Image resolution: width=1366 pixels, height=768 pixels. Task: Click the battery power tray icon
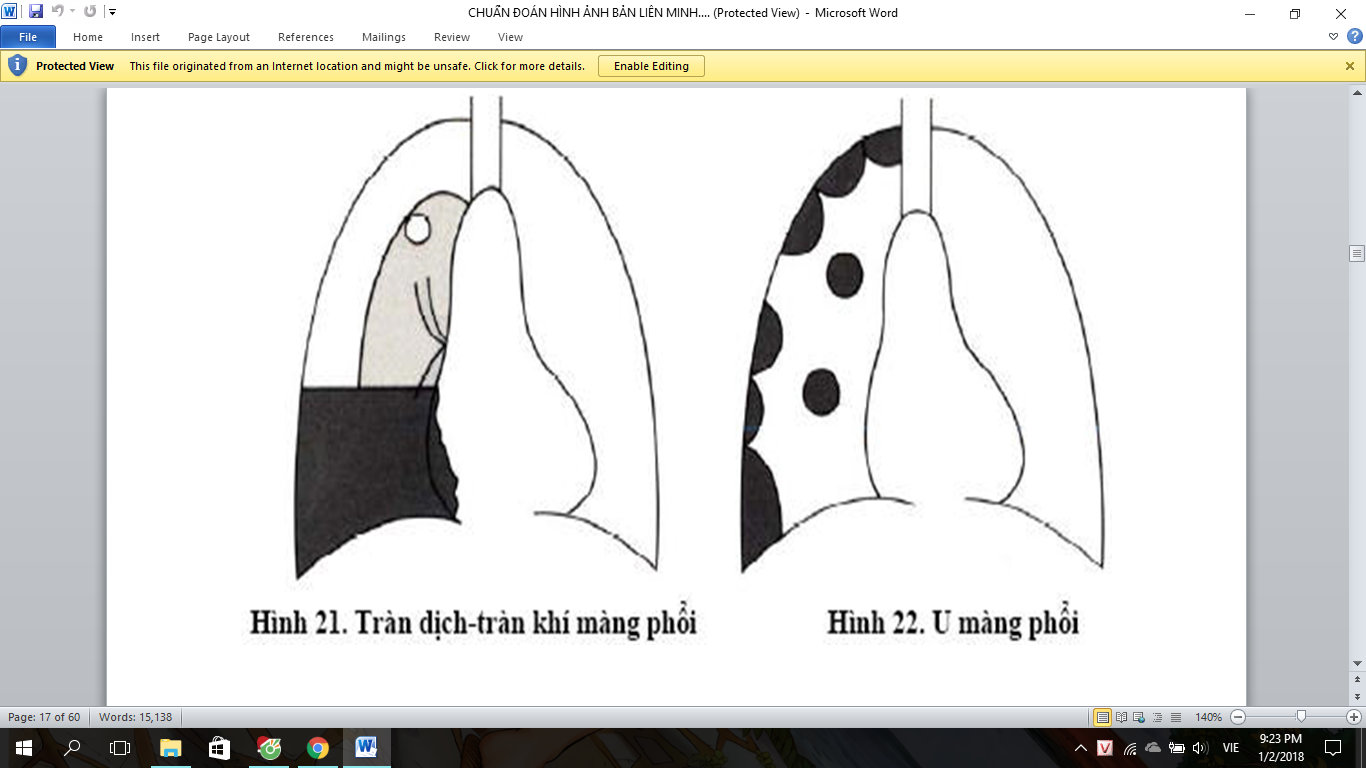click(1177, 748)
